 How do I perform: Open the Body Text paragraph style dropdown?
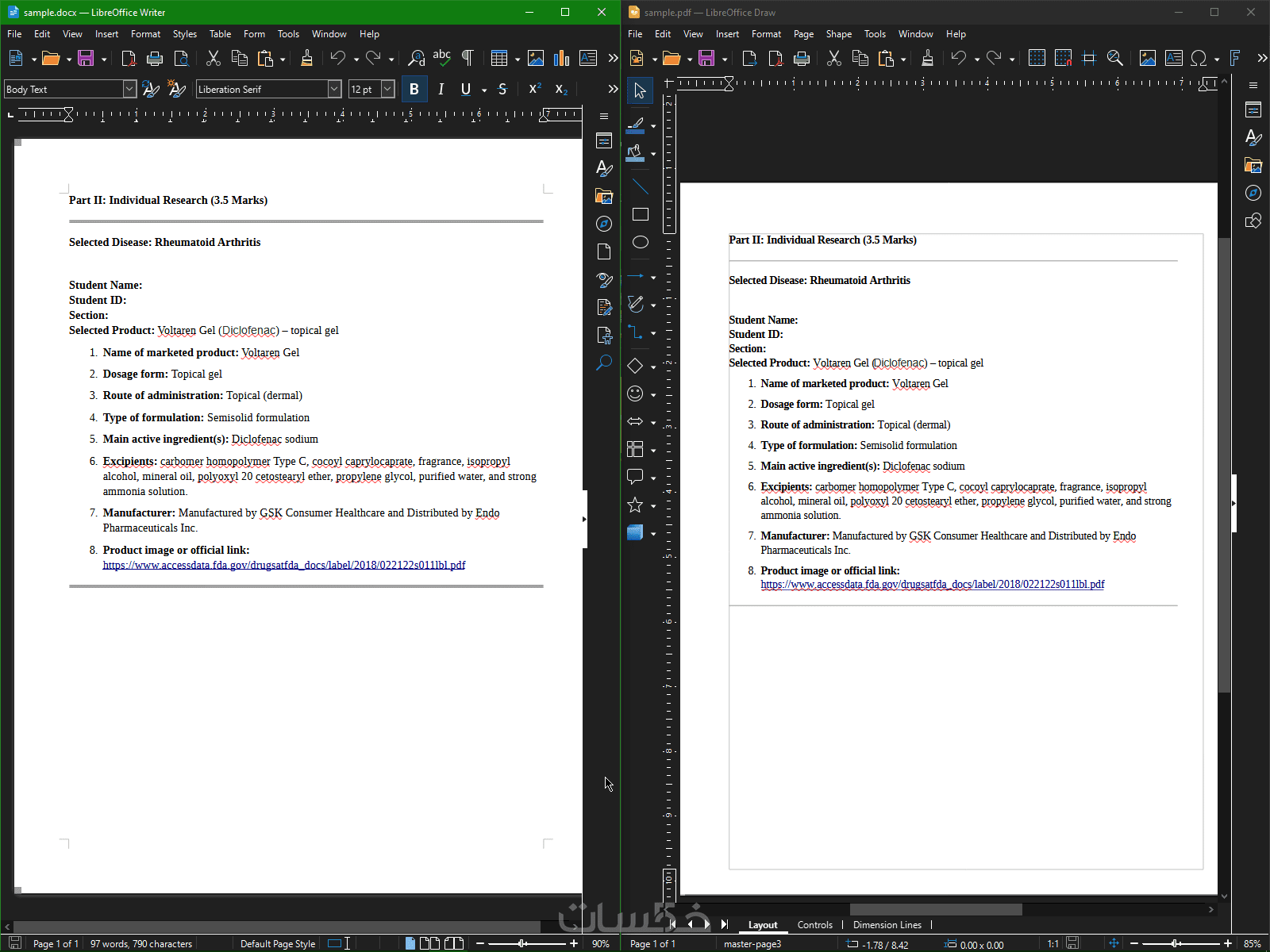pos(129,89)
